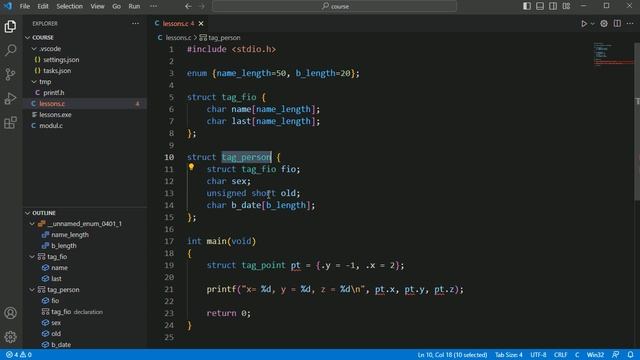
Task: Open Customize Layout button
Action: point(566,6)
